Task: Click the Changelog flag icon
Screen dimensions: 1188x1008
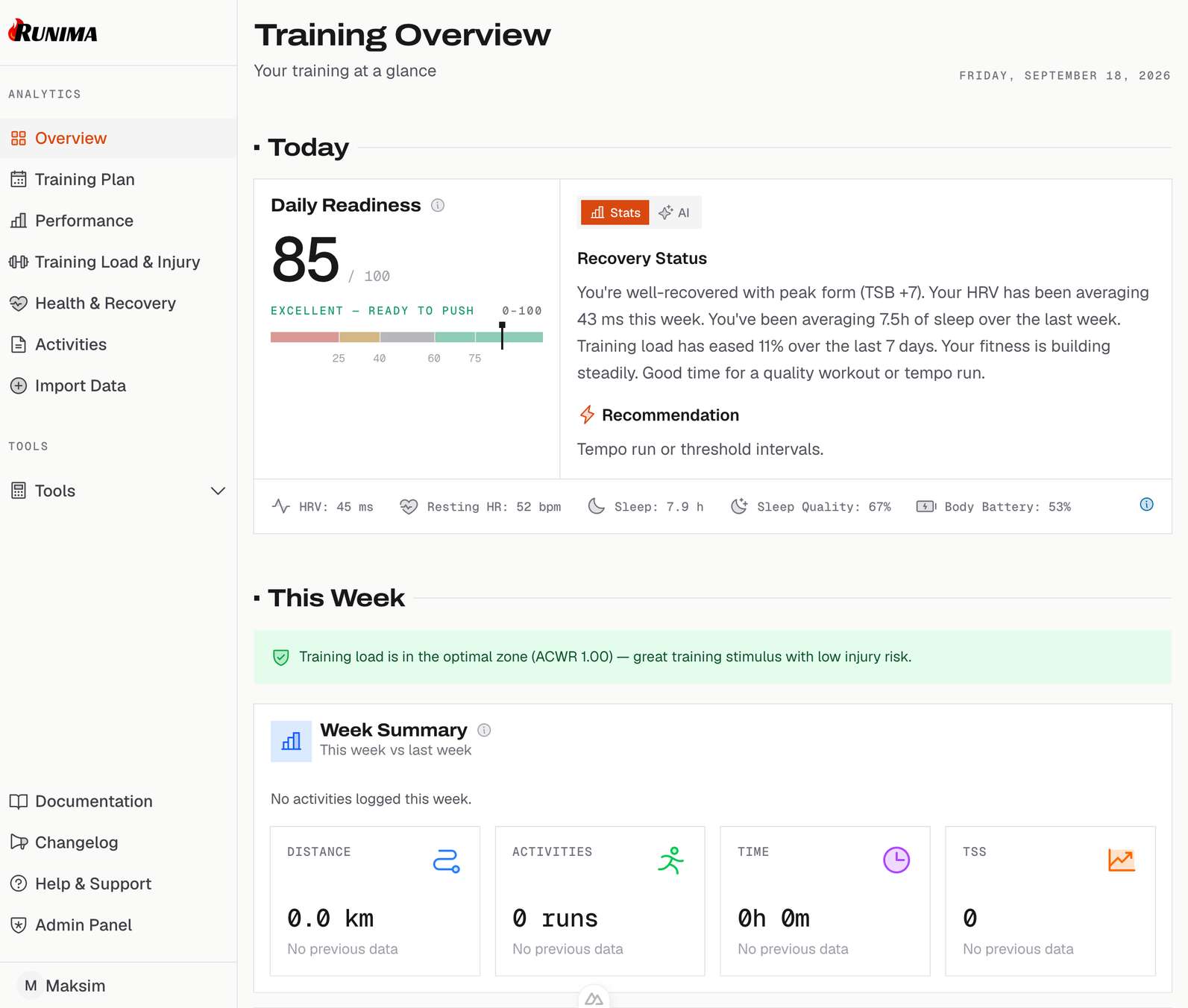Action: click(x=19, y=842)
